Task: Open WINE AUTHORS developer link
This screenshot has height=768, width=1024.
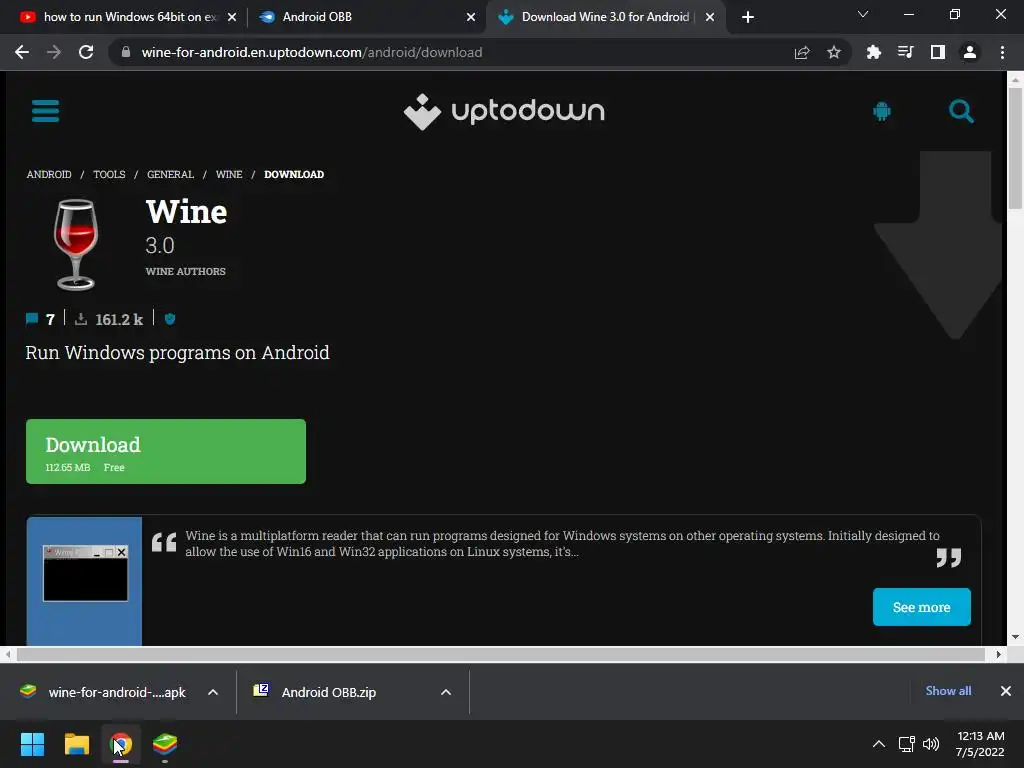Action: [185, 271]
